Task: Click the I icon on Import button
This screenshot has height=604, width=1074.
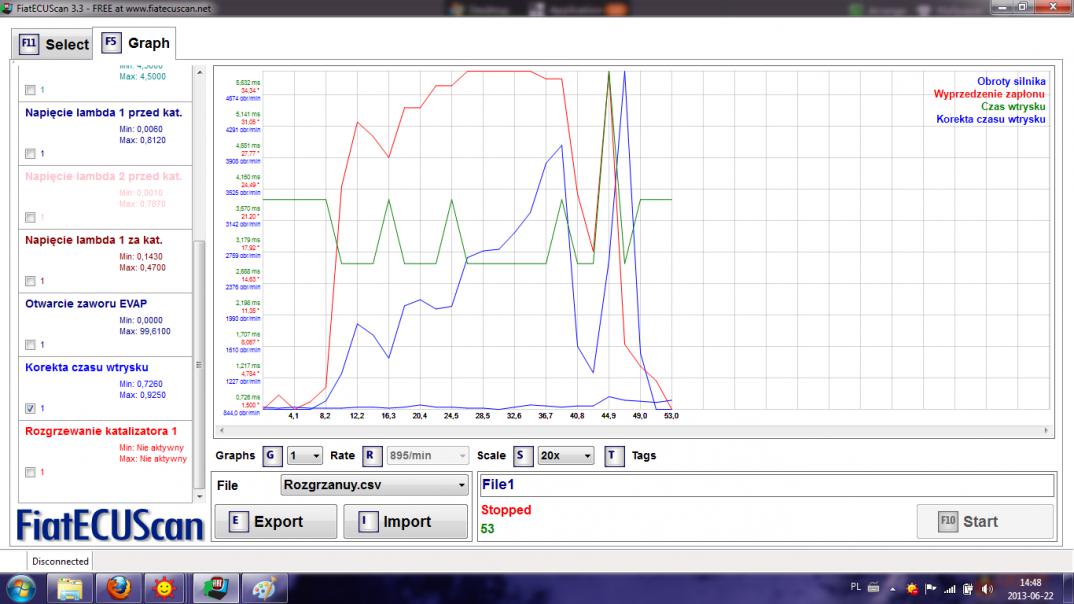Action: coord(367,522)
